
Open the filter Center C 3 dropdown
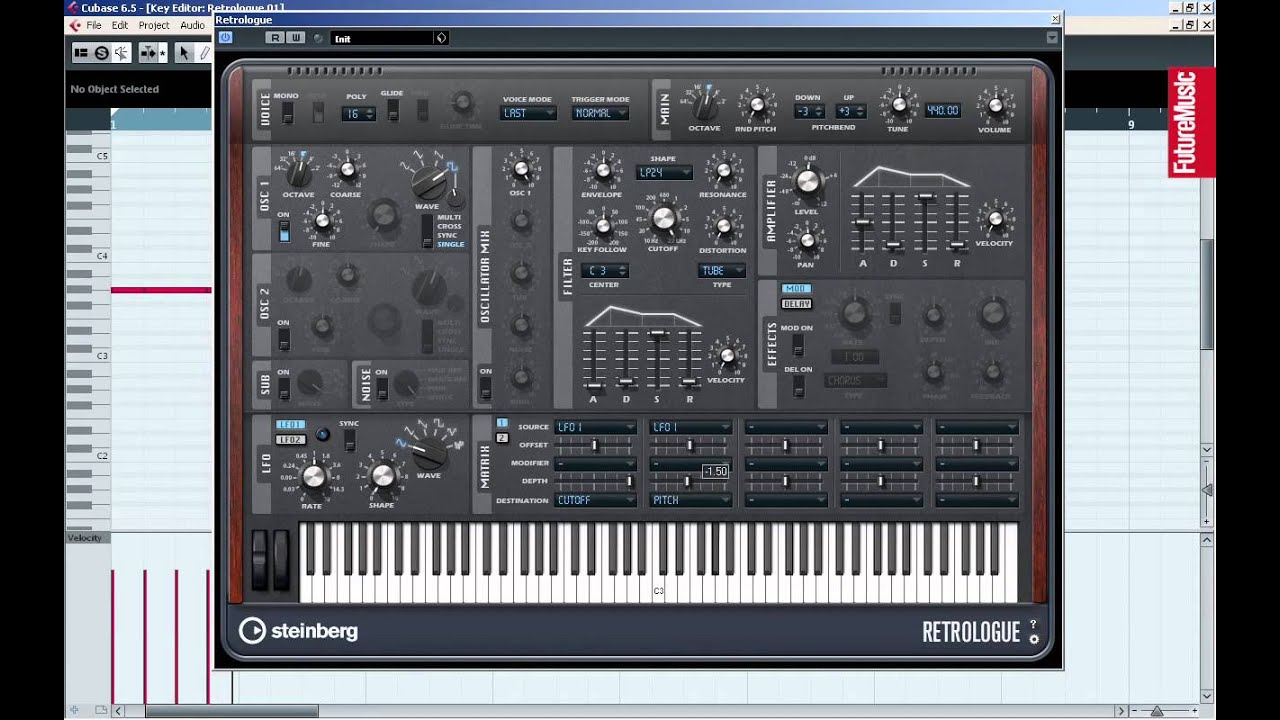[607, 270]
